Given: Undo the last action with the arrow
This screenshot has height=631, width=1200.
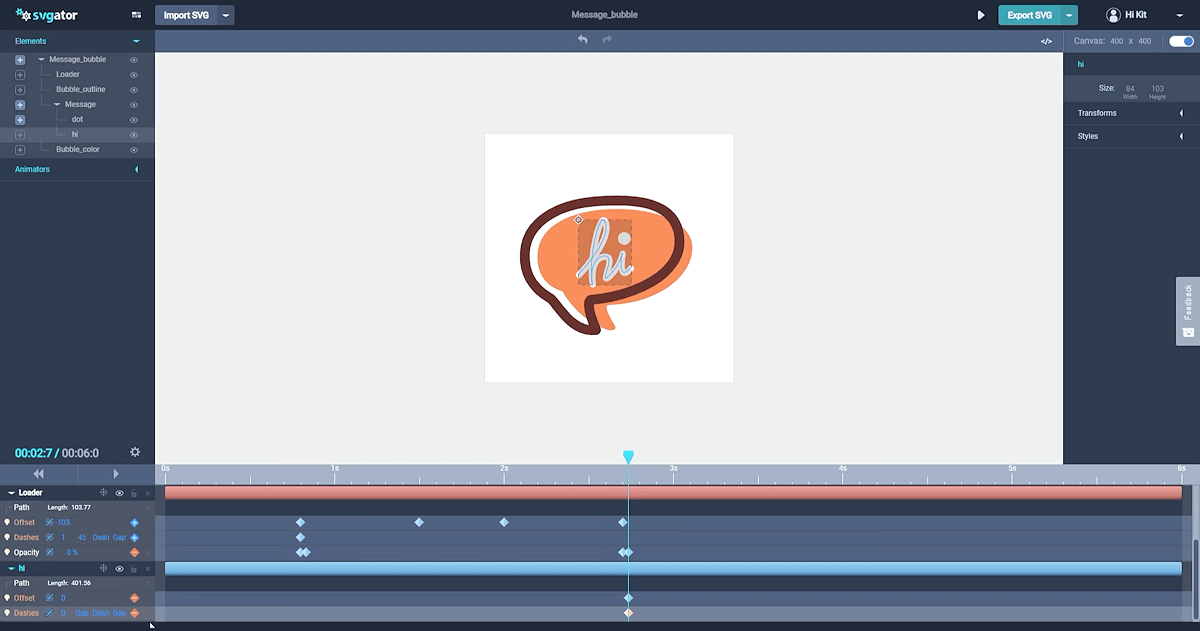Looking at the screenshot, I should (x=582, y=40).
